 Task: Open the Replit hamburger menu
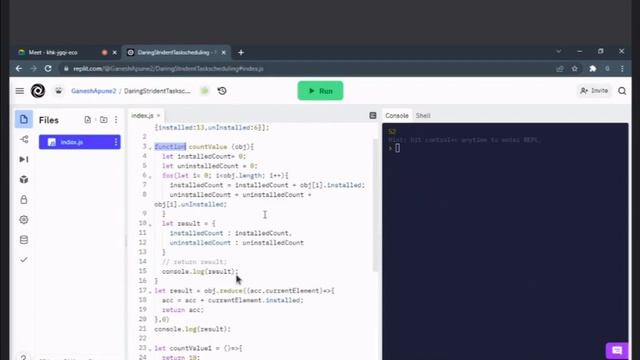[x=20, y=91]
